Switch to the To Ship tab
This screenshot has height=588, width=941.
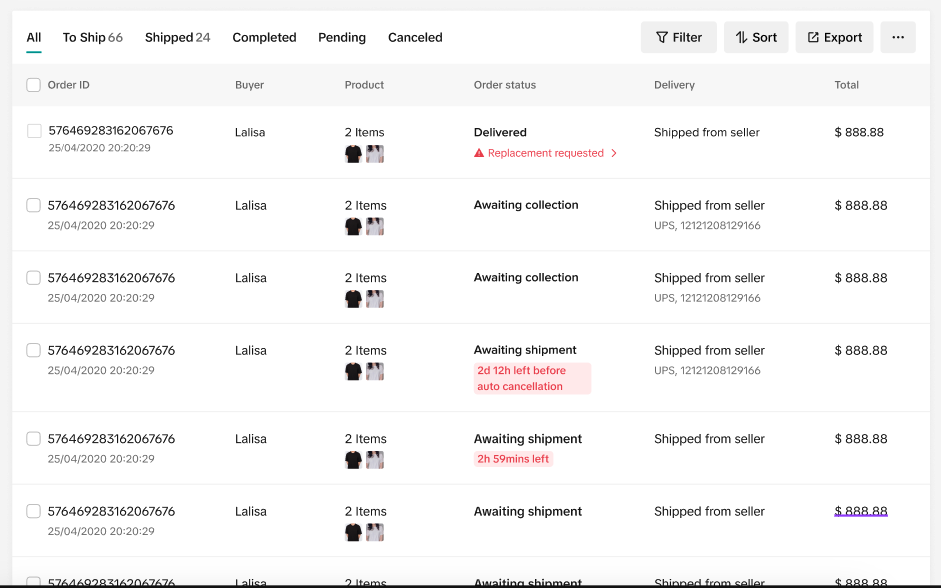coord(92,38)
